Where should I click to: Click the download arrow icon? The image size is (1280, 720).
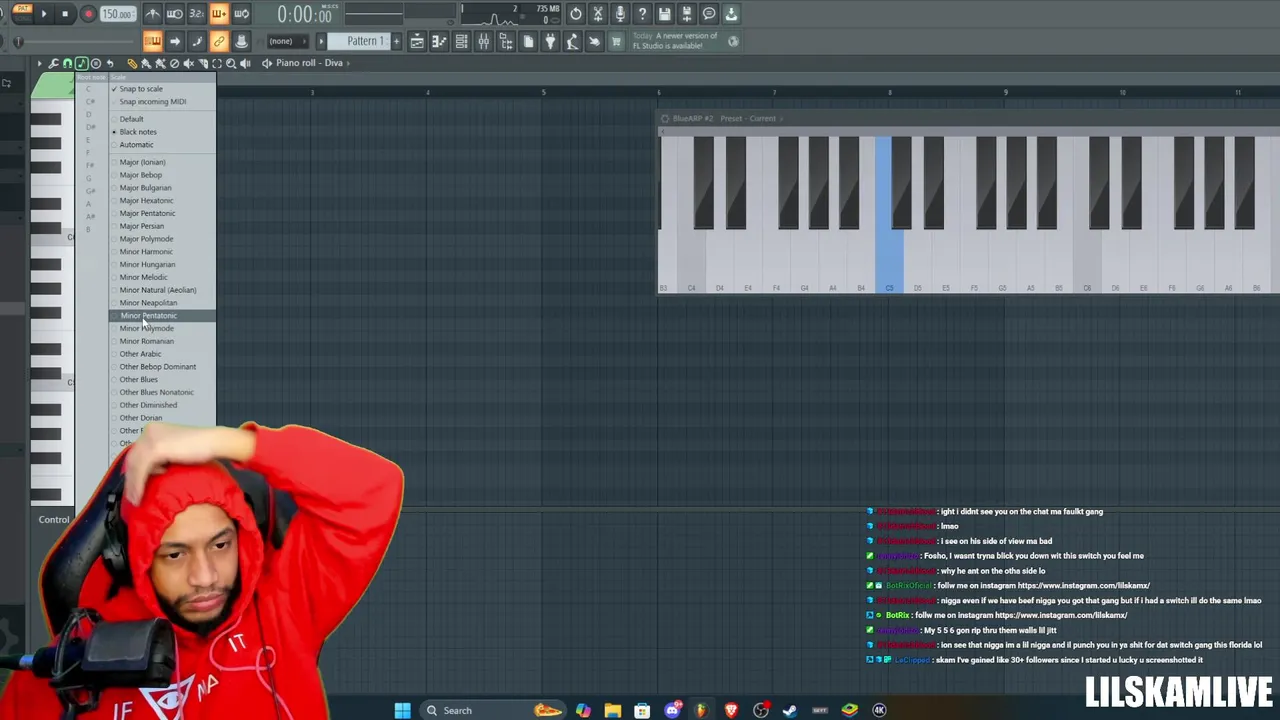click(x=731, y=14)
